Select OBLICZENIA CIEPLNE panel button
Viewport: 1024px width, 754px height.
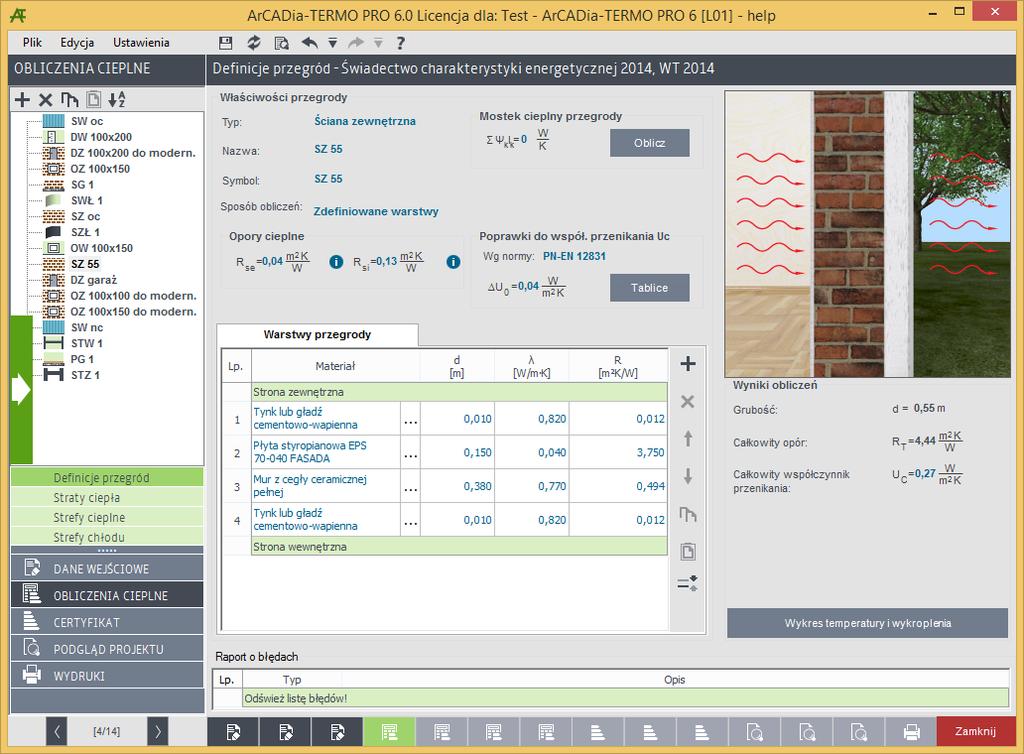coord(107,595)
